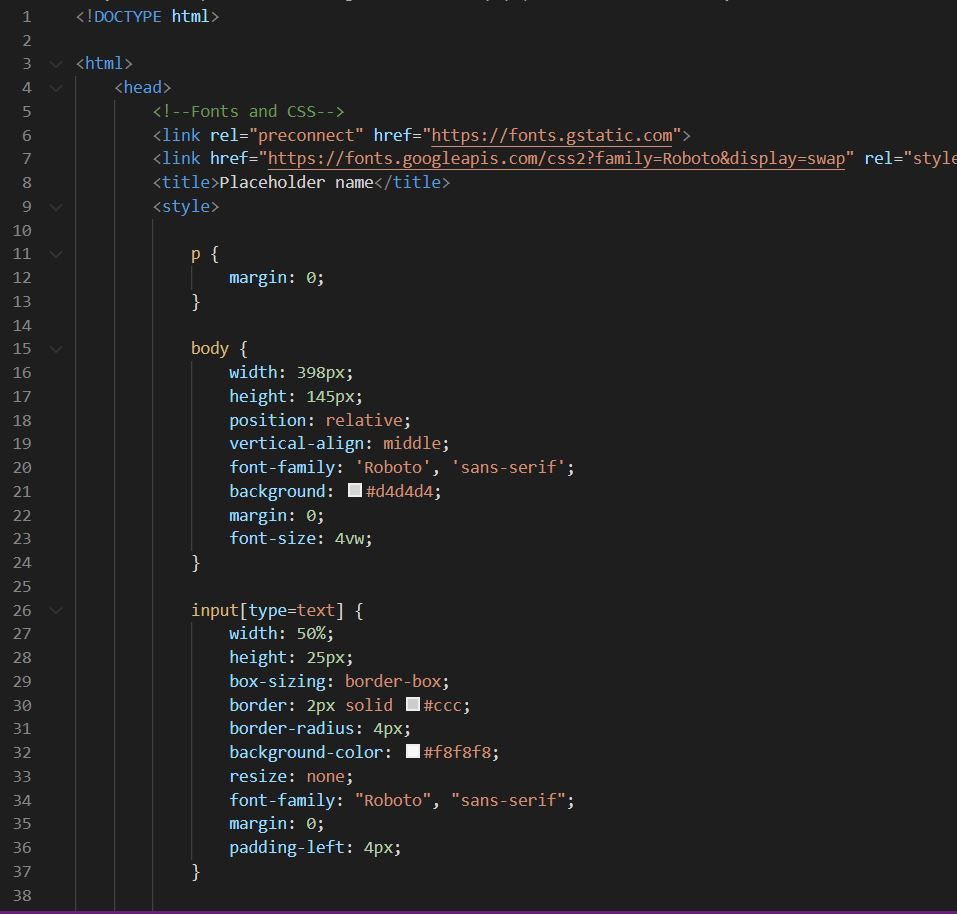Click 'margin: 0;' on line 35
This screenshot has height=914, width=957.
[276, 824]
